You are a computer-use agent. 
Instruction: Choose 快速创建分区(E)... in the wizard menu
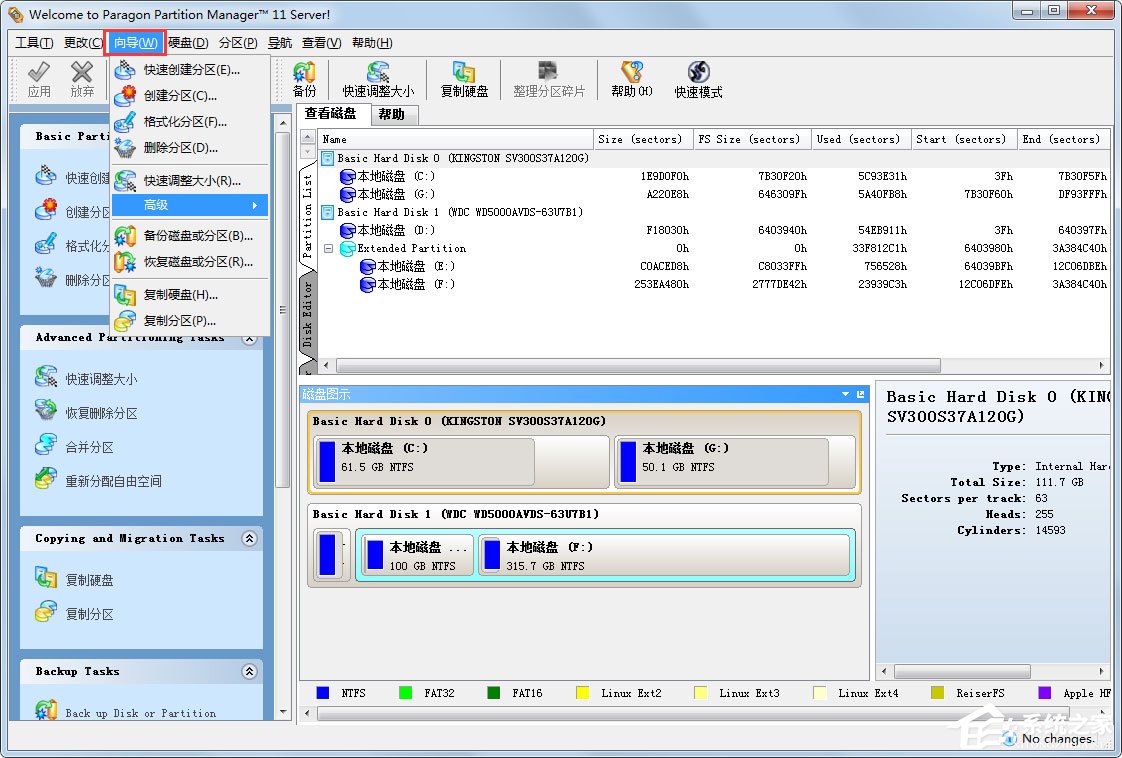coord(190,69)
